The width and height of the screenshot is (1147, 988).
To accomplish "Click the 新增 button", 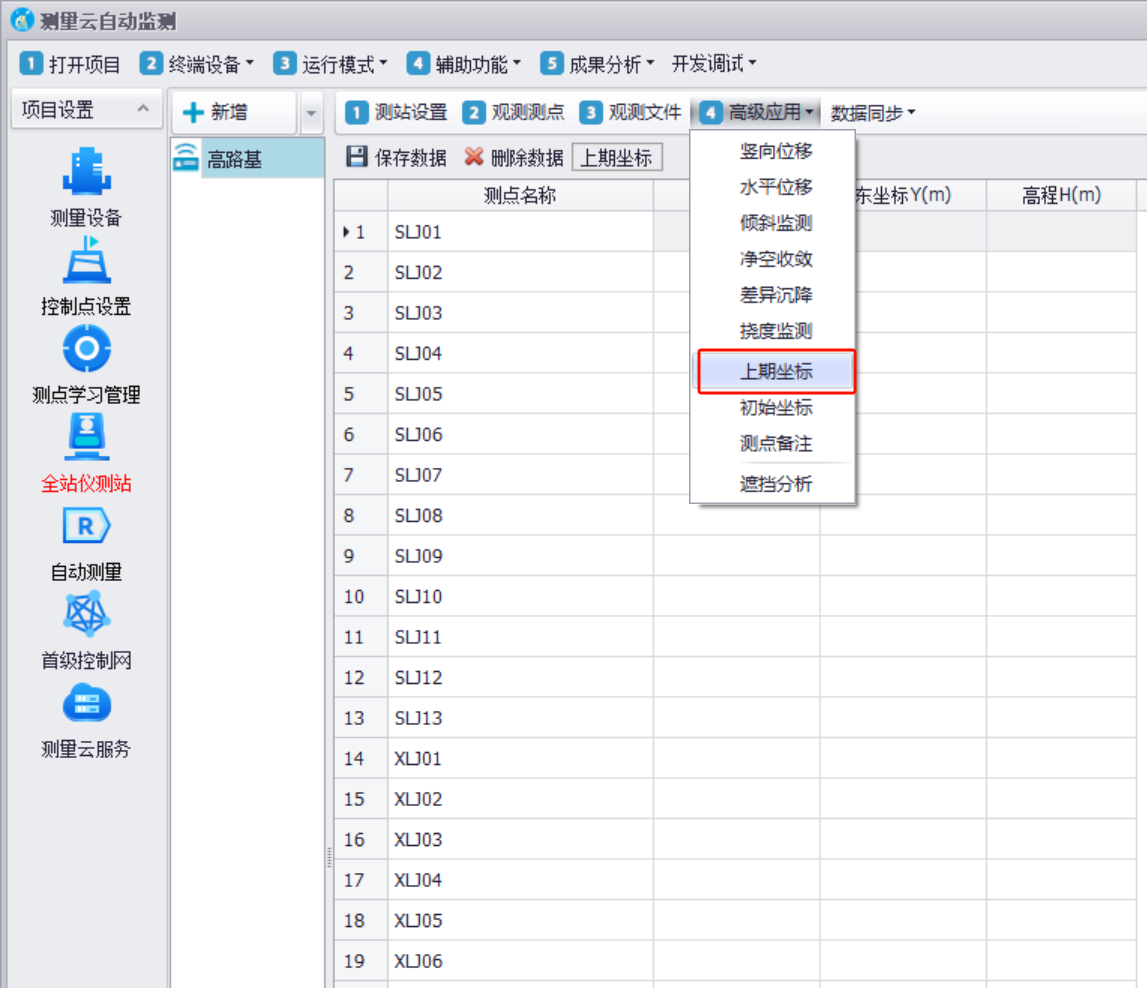I will pyautogui.click(x=234, y=113).
